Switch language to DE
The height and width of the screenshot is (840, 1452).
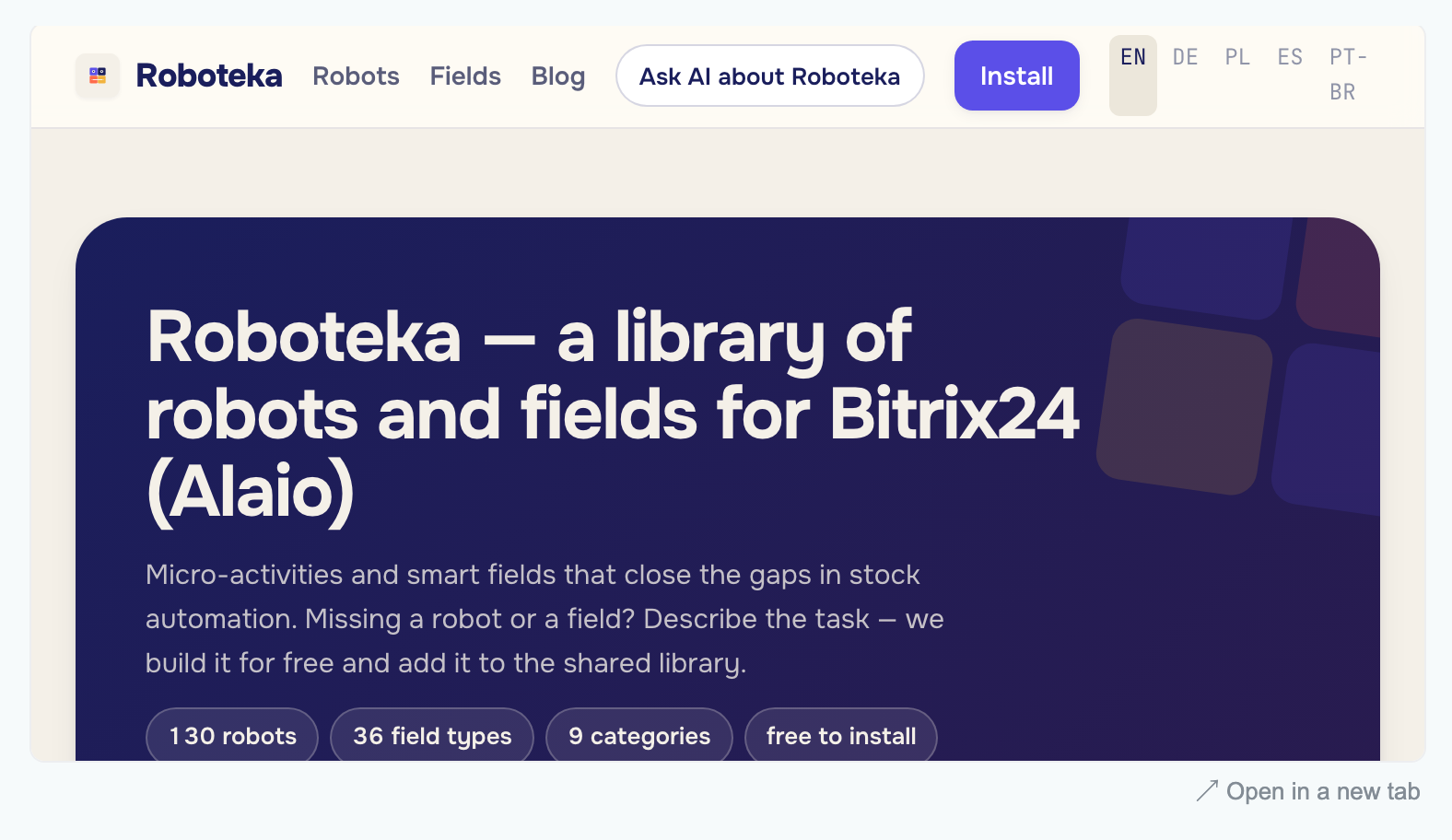(x=1186, y=57)
